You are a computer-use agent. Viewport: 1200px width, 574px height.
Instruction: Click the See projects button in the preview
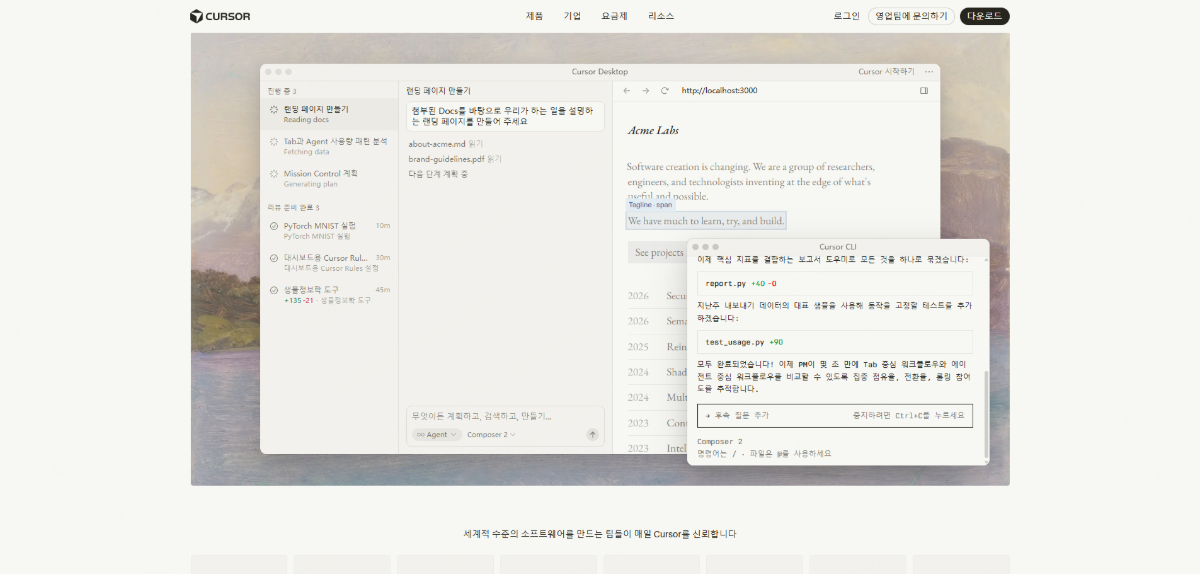[x=658, y=253]
